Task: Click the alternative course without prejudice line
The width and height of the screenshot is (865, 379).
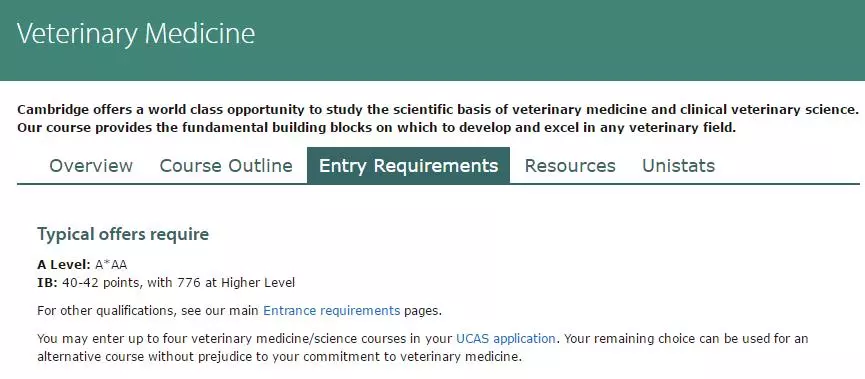Action: [279, 356]
